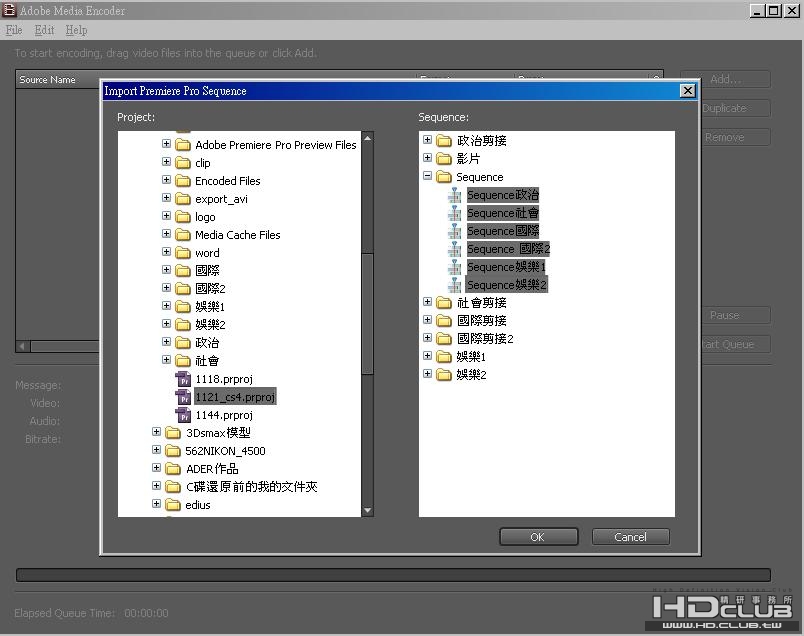804x636 pixels.
Task: Select the 國際2 folder name in Project tree
Action: click(210, 288)
